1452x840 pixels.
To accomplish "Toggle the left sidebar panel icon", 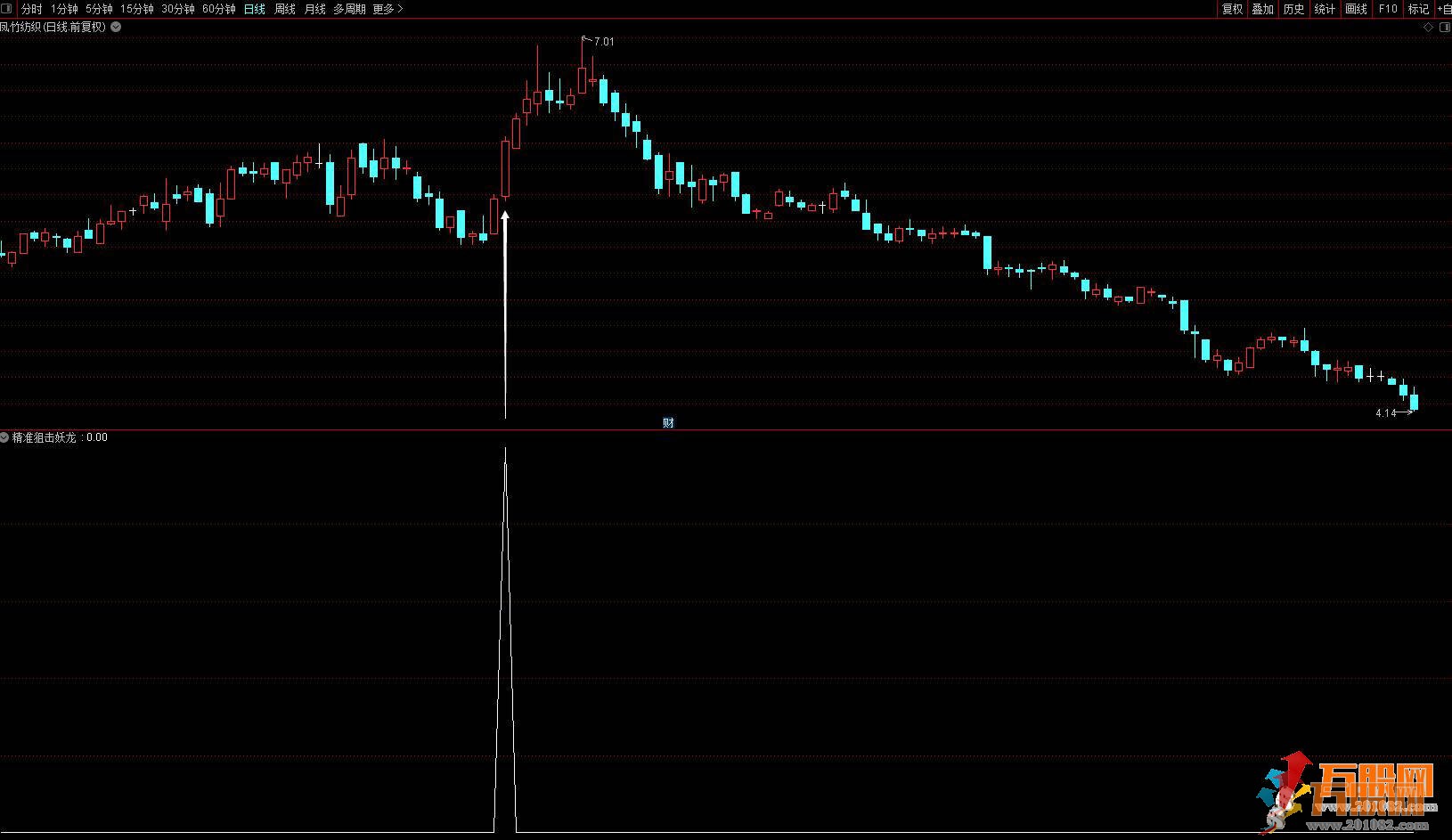I will point(7,9).
